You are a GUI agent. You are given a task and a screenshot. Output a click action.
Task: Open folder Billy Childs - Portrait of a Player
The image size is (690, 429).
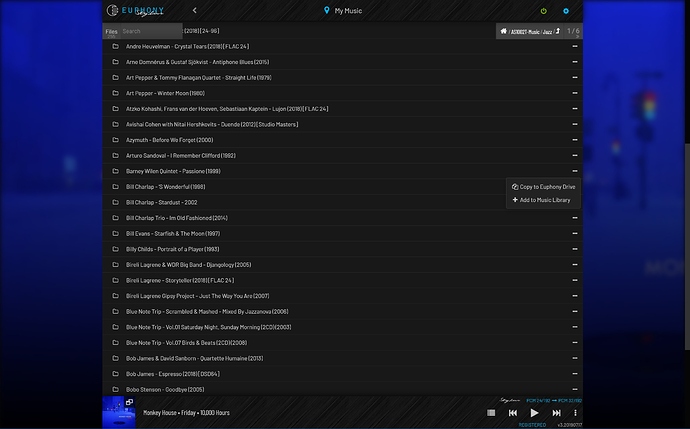(172, 249)
